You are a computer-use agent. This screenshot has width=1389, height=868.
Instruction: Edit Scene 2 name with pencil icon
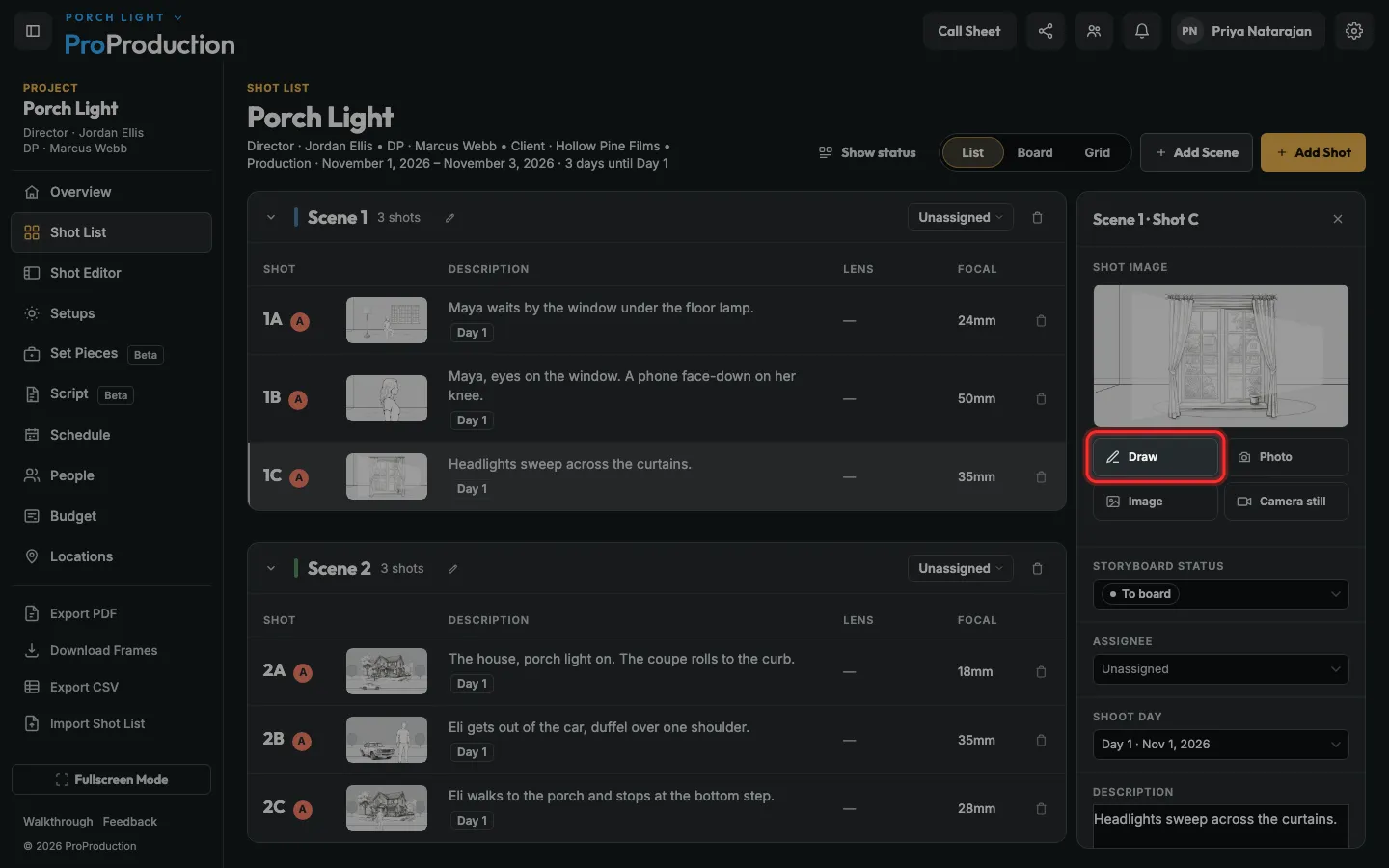[x=452, y=569]
